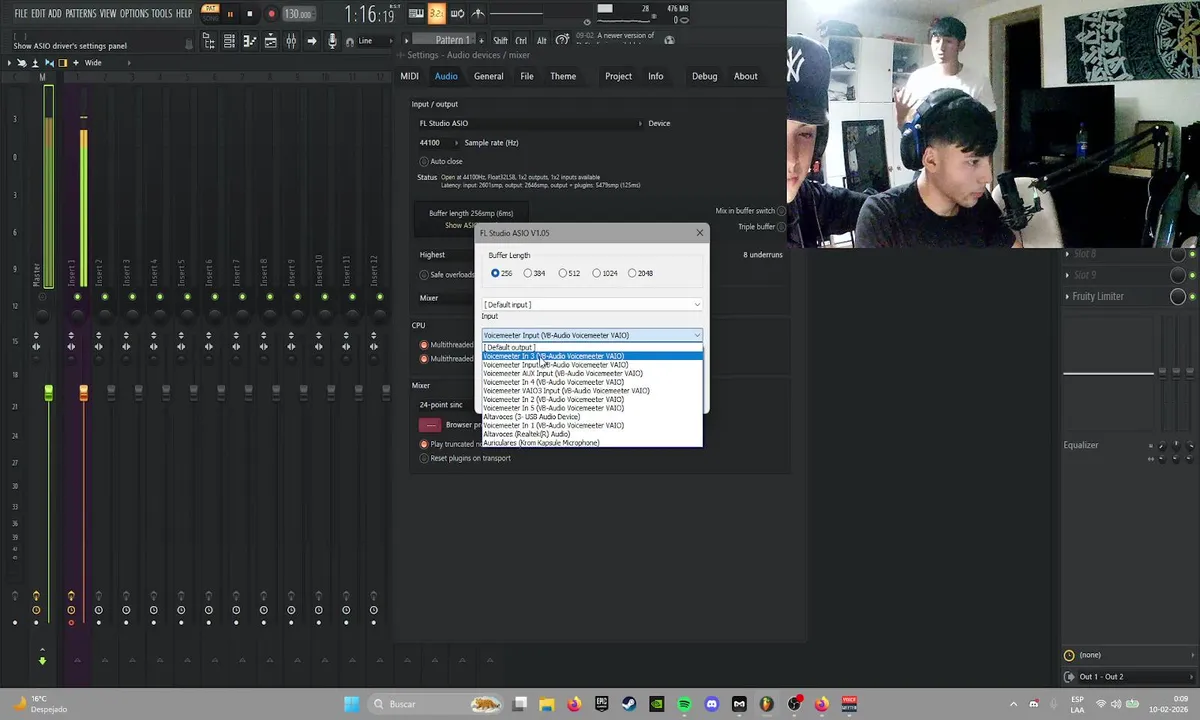
Task: Select the 2048 buffer length radio
Action: click(x=632, y=273)
